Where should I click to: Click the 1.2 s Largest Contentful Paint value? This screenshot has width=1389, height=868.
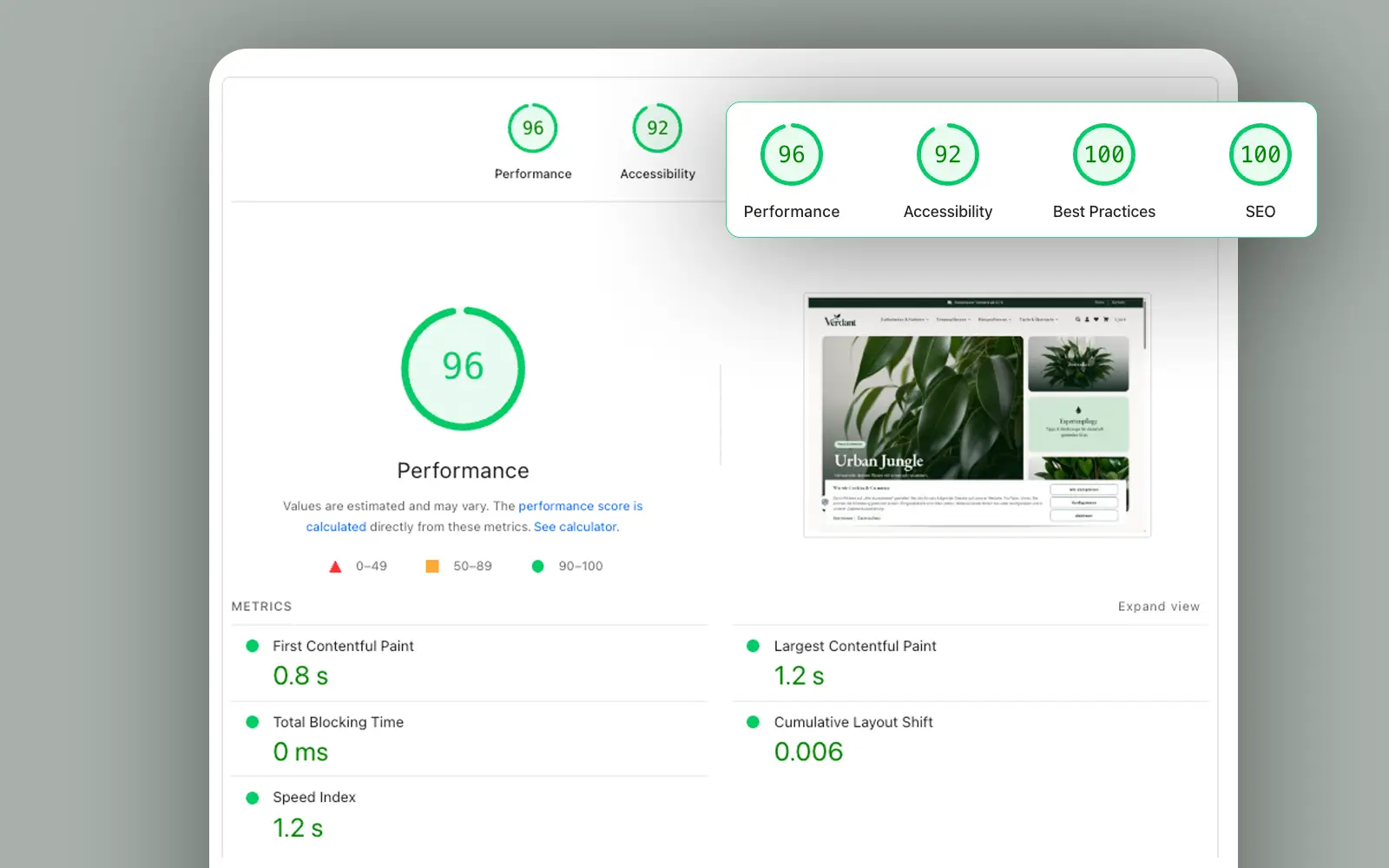tap(799, 676)
